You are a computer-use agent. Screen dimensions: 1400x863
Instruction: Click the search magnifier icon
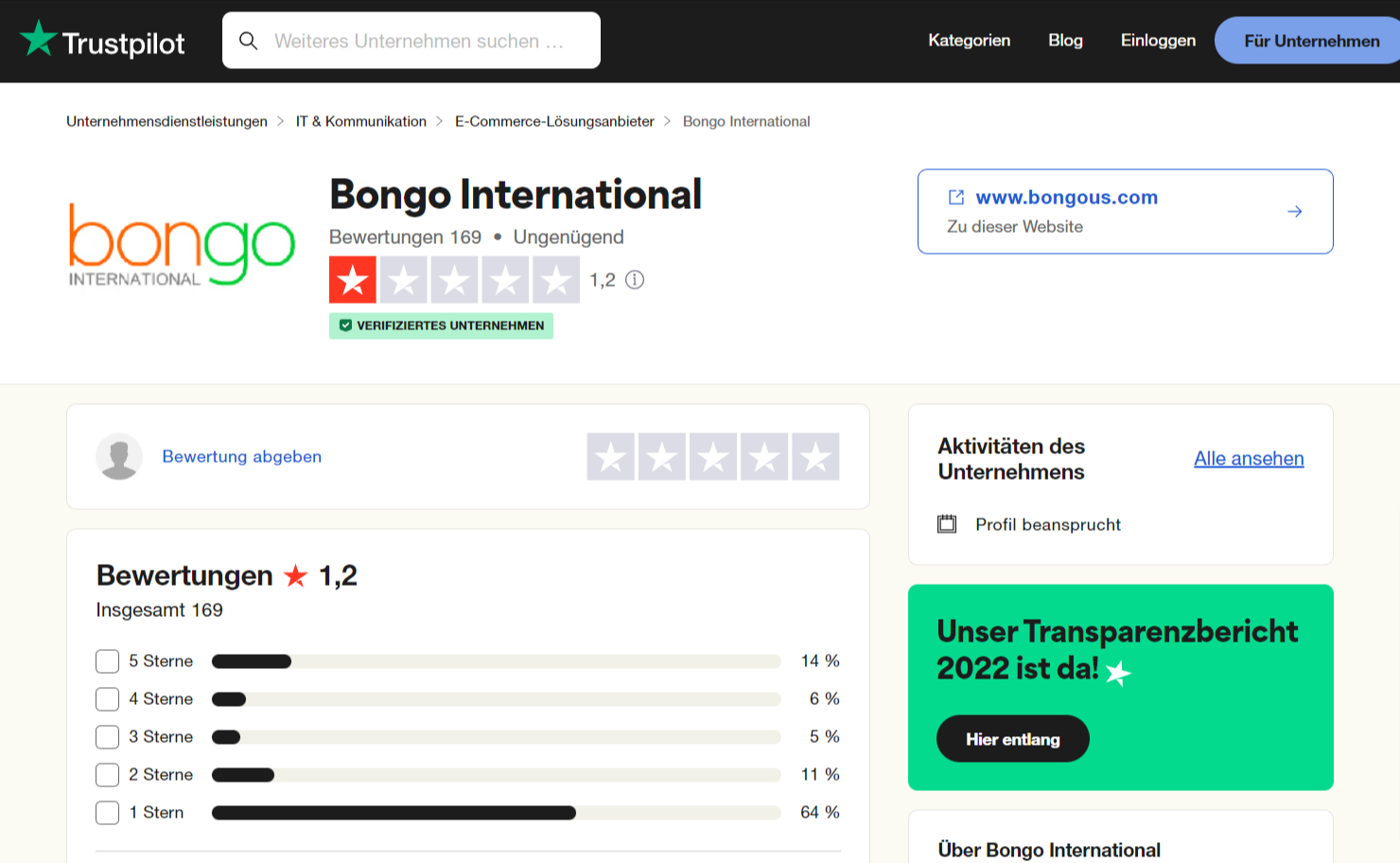pos(249,41)
